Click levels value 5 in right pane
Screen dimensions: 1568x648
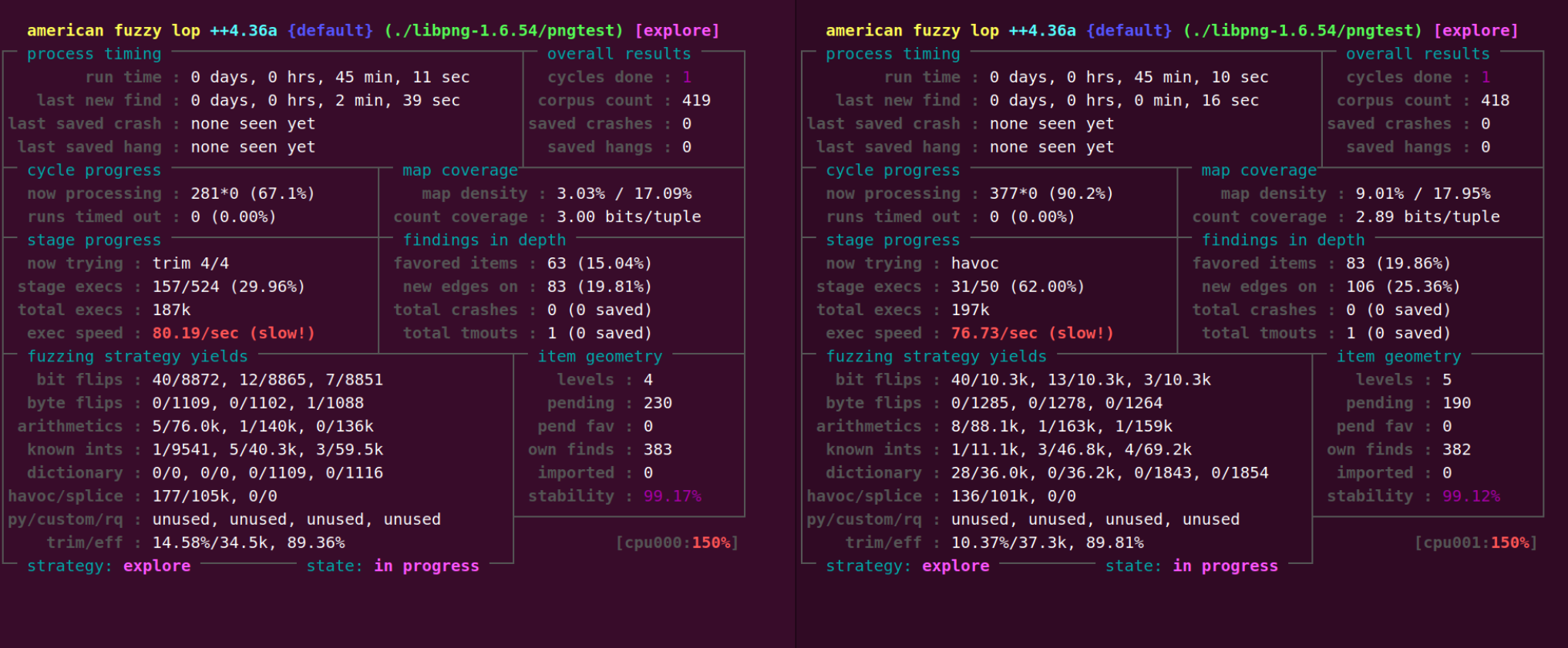(x=1447, y=380)
